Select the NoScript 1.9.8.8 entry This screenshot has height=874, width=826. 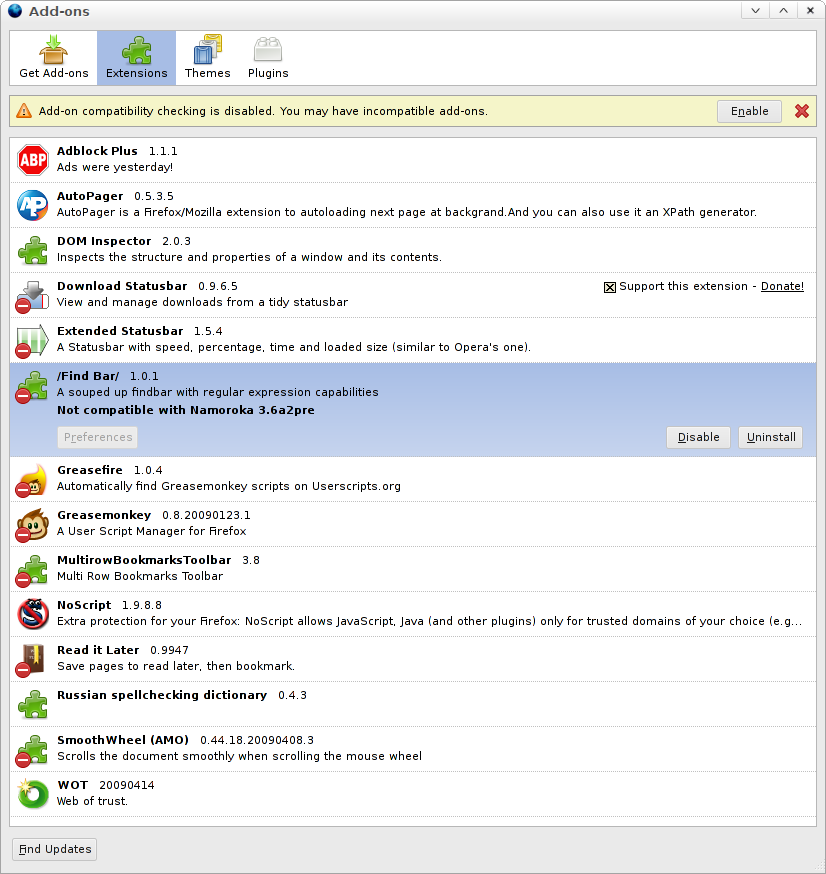pyautogui.click(x=413, y=614)
